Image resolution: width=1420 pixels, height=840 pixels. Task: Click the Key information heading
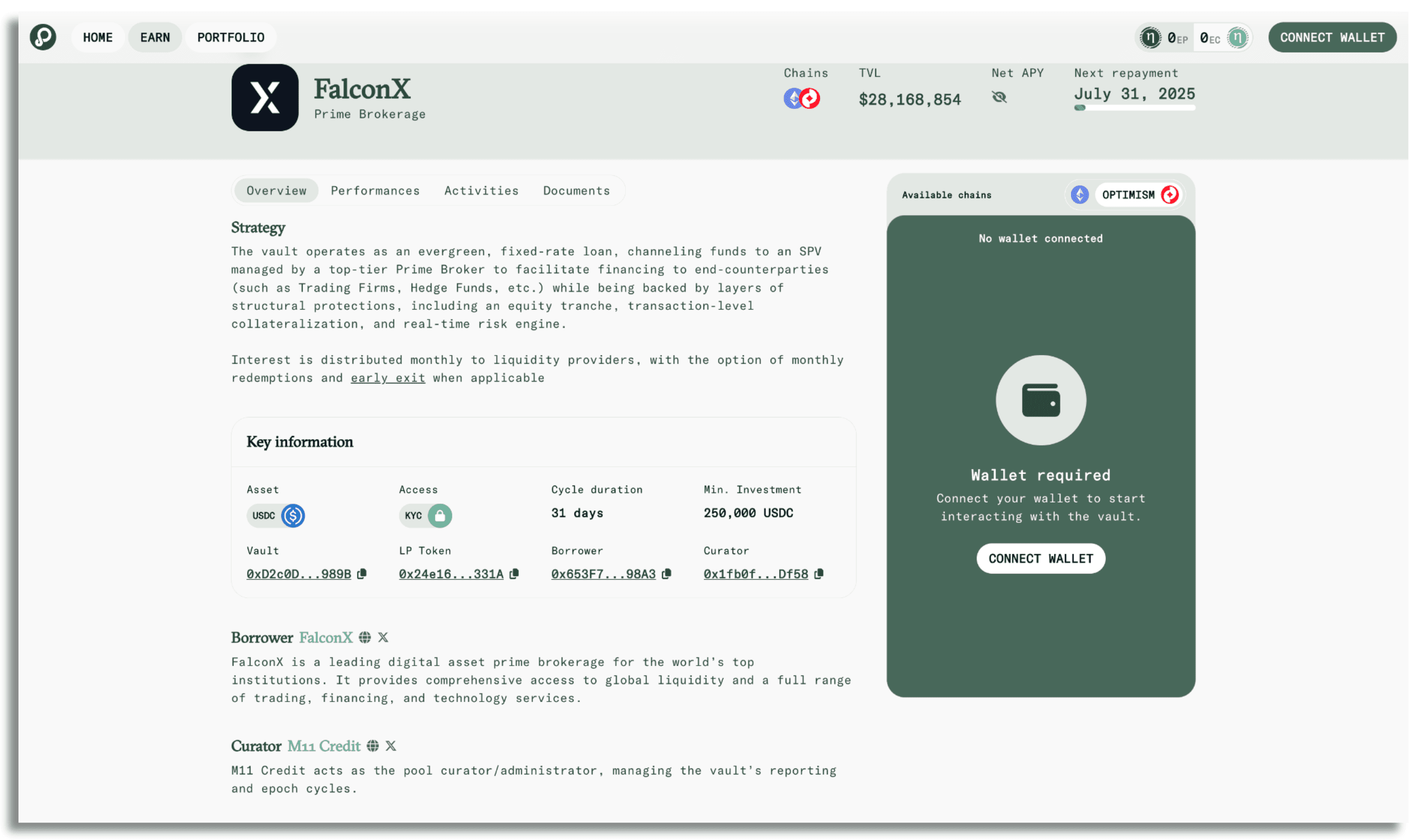click(300, 442)
